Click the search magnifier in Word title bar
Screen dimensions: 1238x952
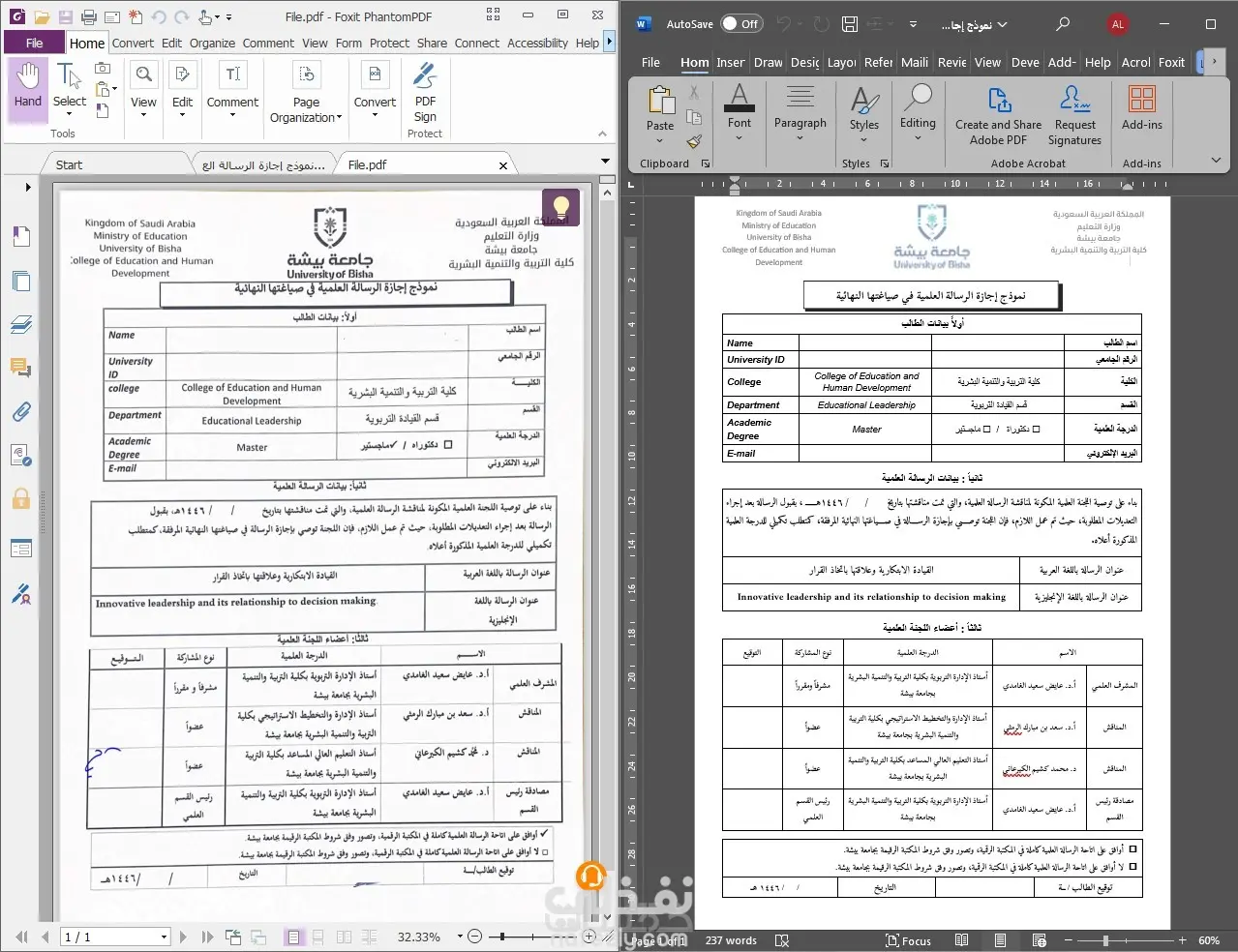tap(1063, 24)
